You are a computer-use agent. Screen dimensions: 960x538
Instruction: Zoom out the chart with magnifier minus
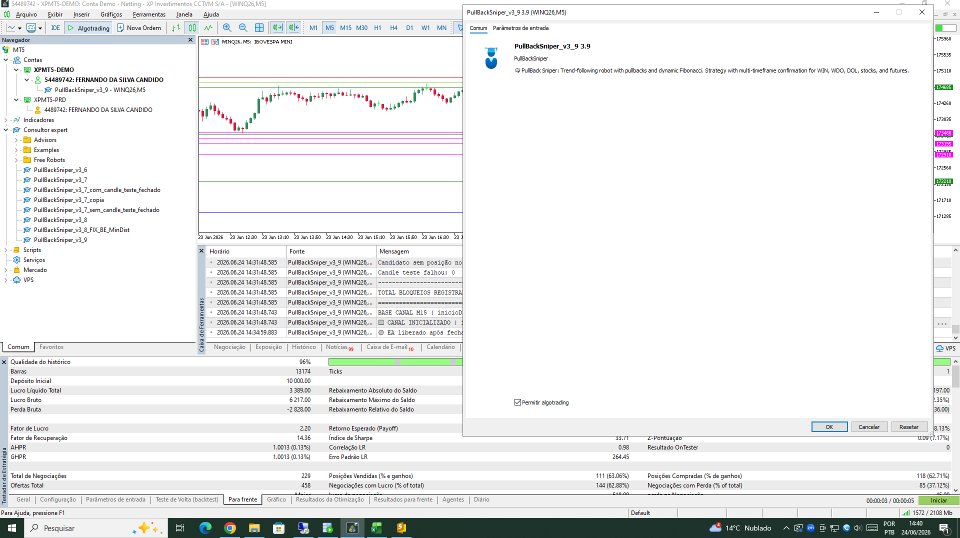click(x=243, y=28)
